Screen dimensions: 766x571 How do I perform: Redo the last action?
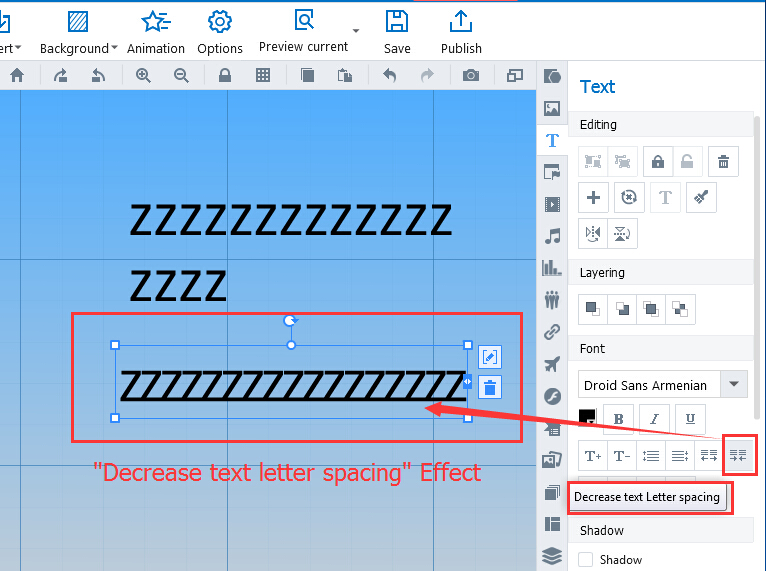(x=427, y=75)
